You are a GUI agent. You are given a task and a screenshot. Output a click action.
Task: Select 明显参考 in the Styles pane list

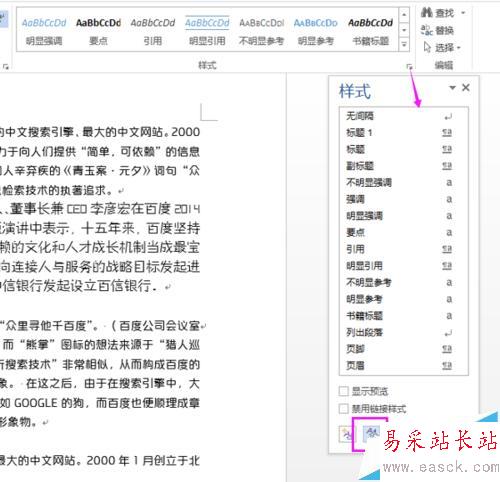click(403, 299)
